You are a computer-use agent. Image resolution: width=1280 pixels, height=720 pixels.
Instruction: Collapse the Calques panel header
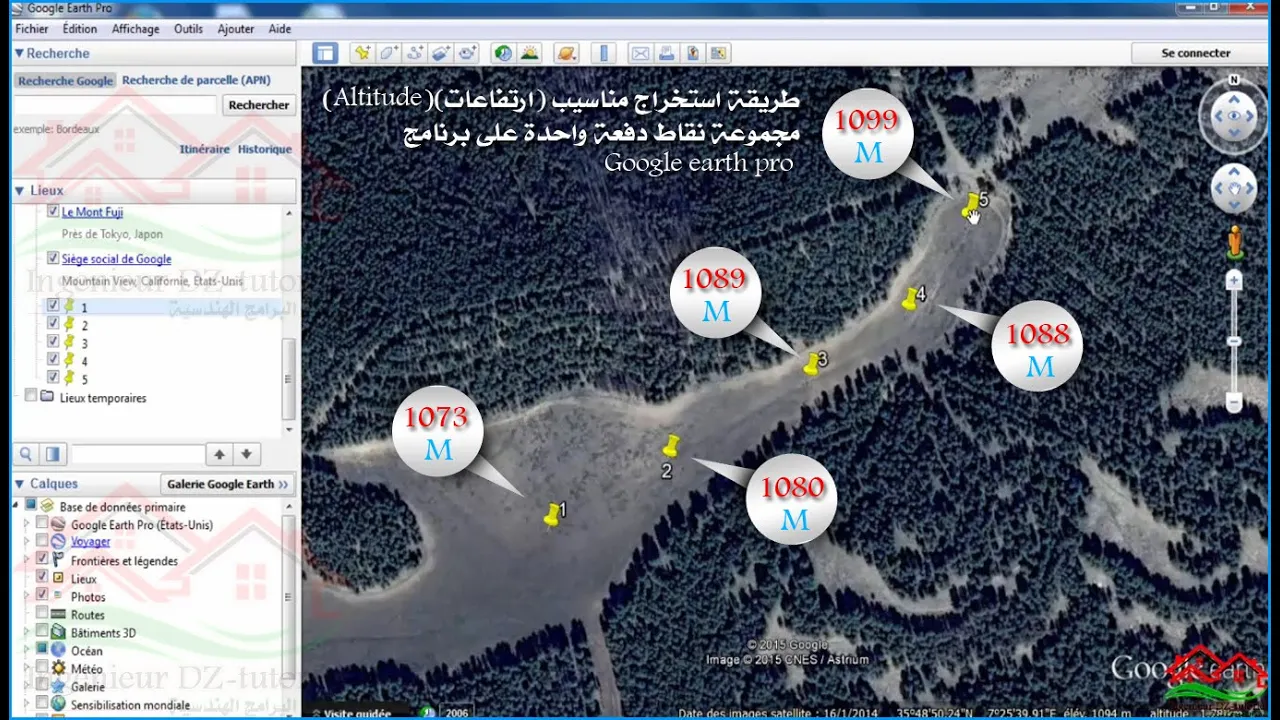[x=19, y=483]
